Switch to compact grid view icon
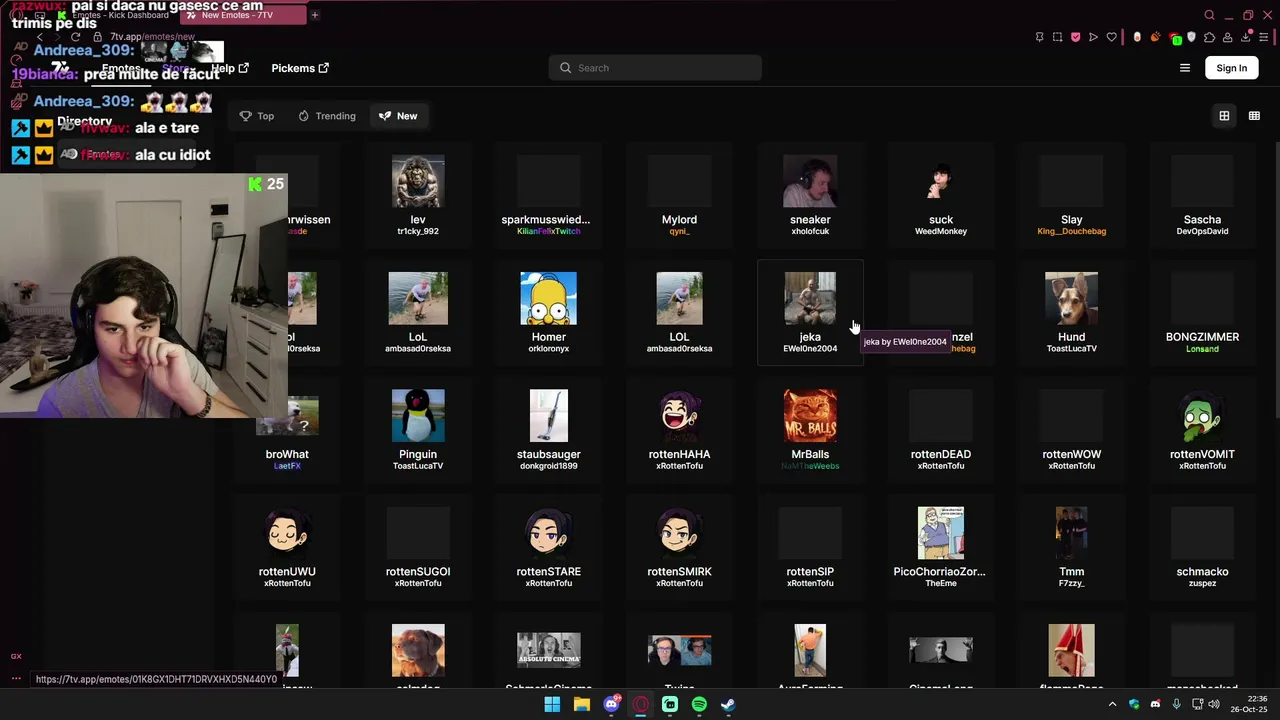This screenshot has height=720, width=1280. coord(1254,116)
